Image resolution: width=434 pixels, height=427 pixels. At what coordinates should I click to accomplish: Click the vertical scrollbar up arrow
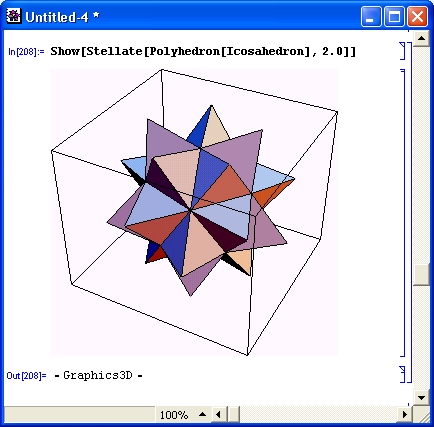(421, 39)
